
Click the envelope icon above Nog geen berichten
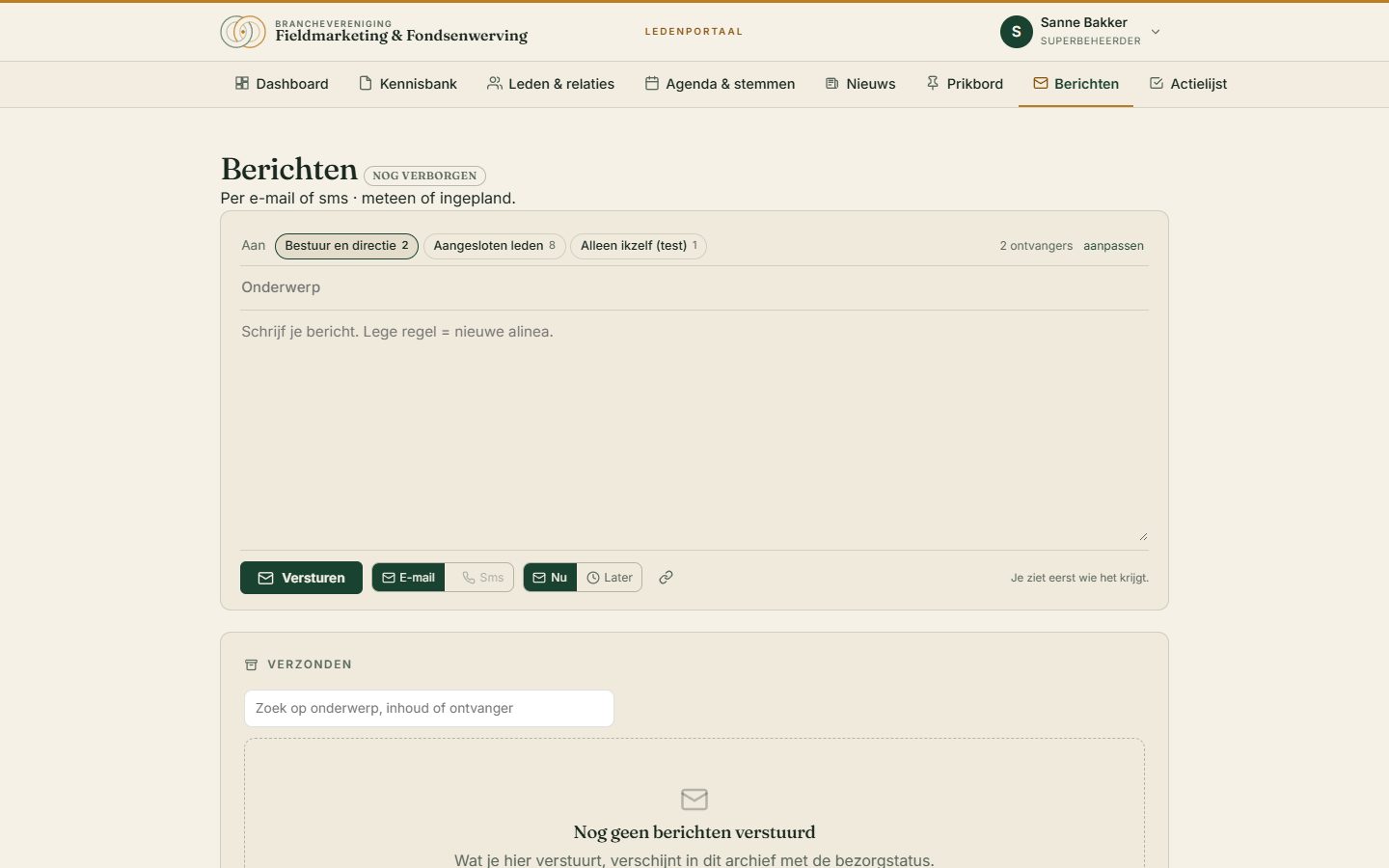(694, 800)
